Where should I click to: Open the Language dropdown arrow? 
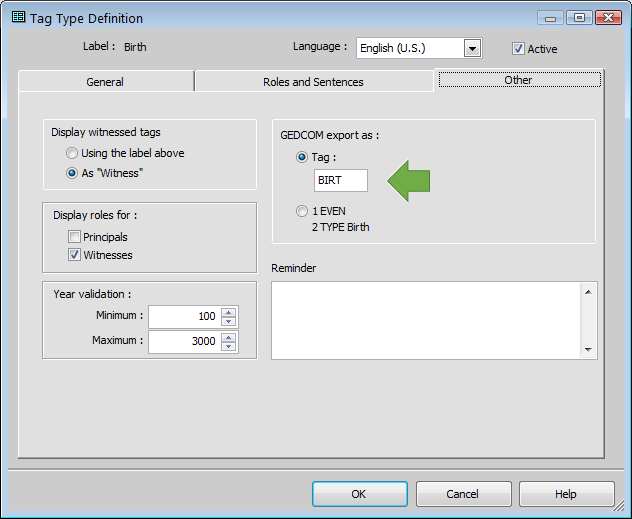coord(472,49)
